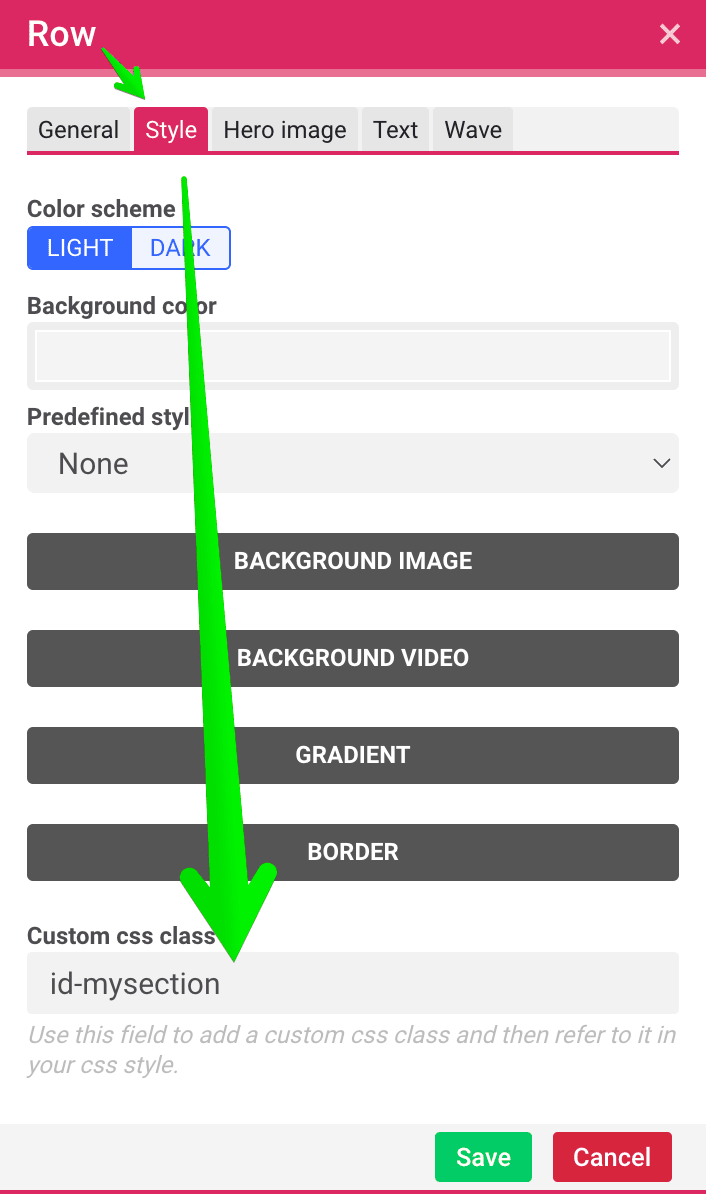Cancel the row changes
706x1194 pixels.
click(612, 1157)
